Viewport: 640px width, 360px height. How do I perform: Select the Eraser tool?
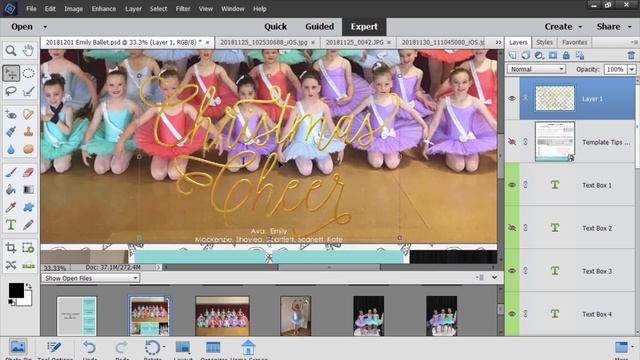tap(28, 172)
